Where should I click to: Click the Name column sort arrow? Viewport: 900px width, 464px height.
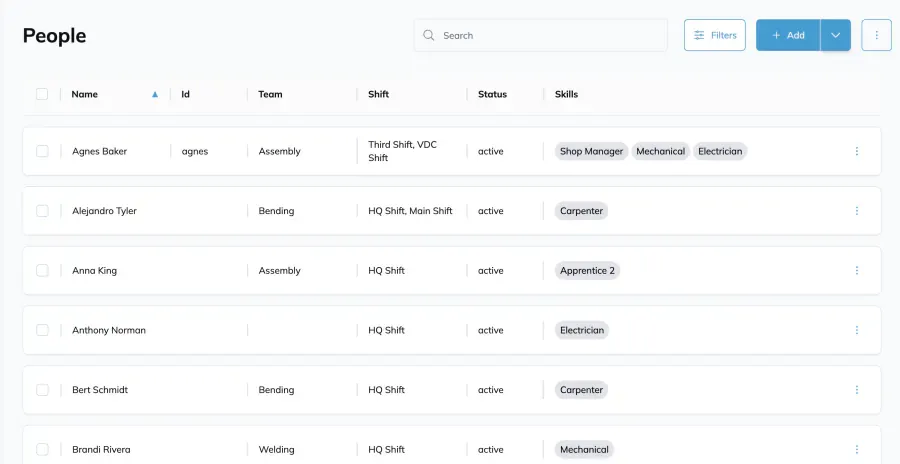pyautogui.click(x=154, y=94)
